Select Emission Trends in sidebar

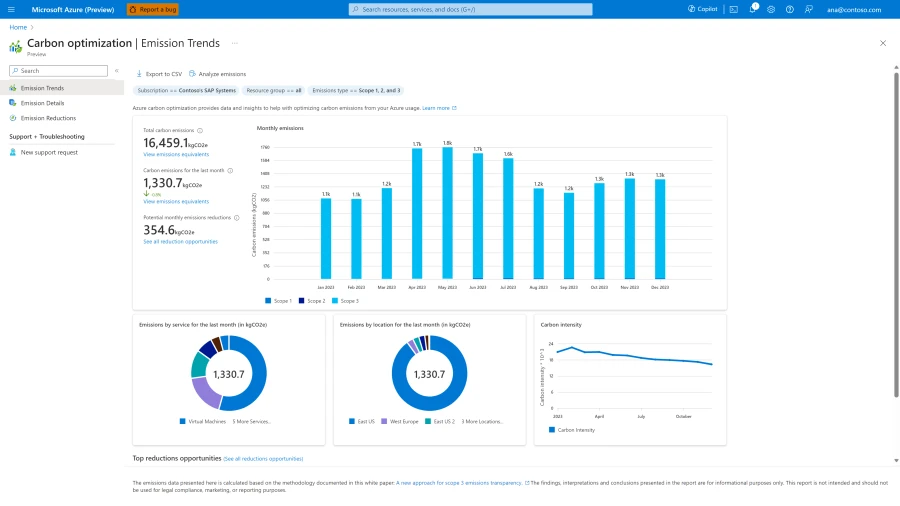62,88
